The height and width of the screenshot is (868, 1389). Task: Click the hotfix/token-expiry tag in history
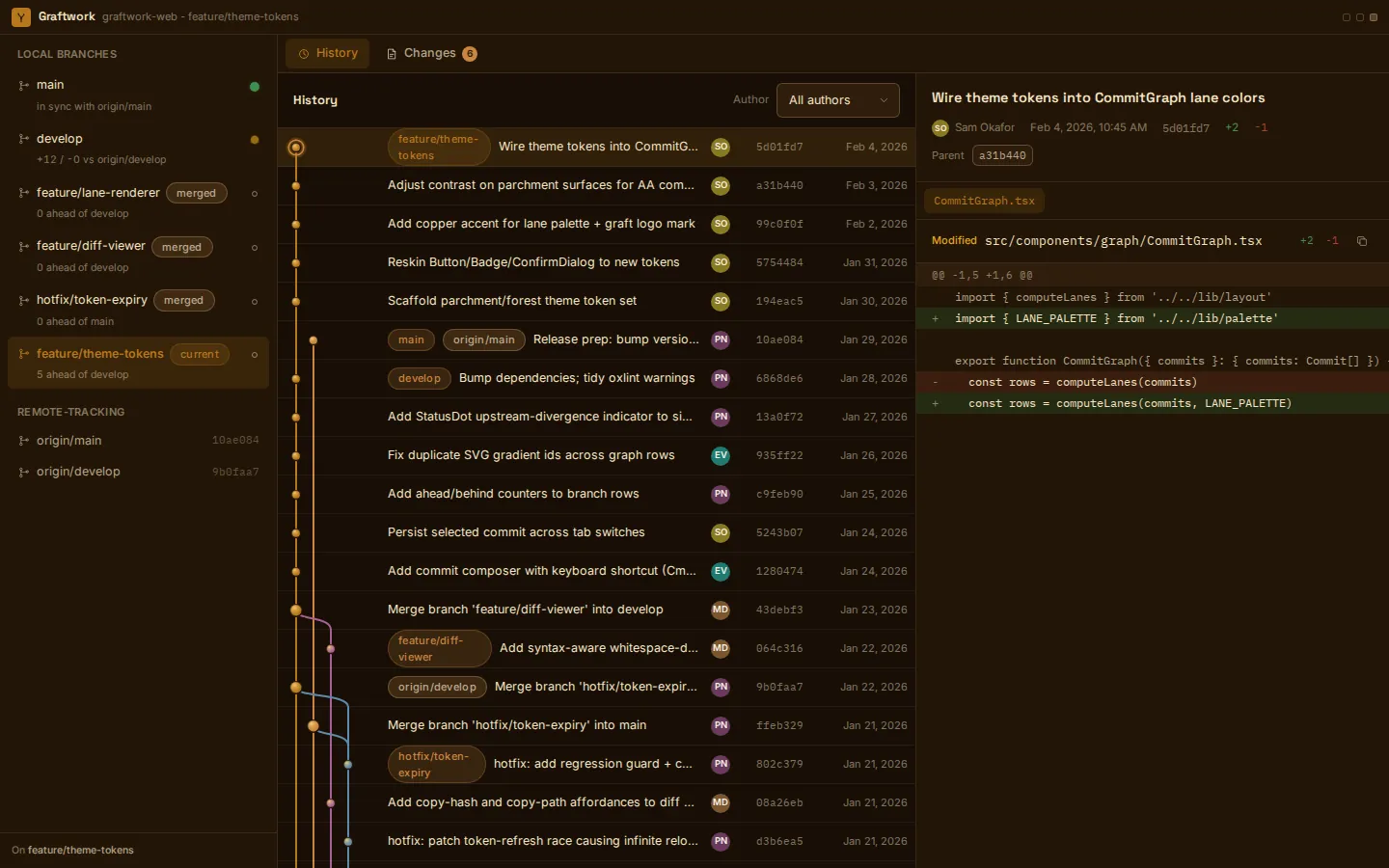click(x=437, y=764)
